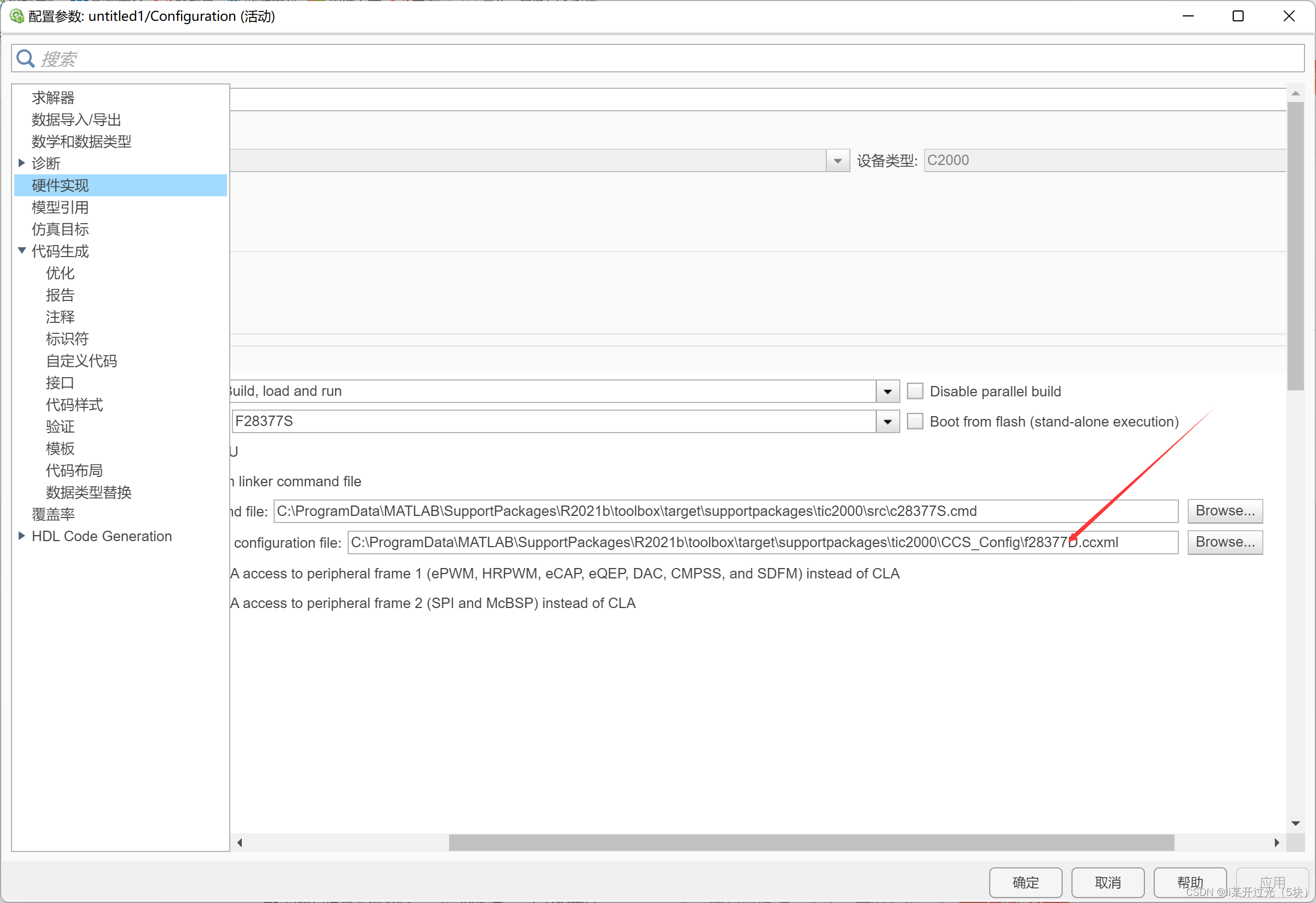Click the vertical scrollbar down arrow
Screen dimensions: 1316x903
(x=1296, y=824)
